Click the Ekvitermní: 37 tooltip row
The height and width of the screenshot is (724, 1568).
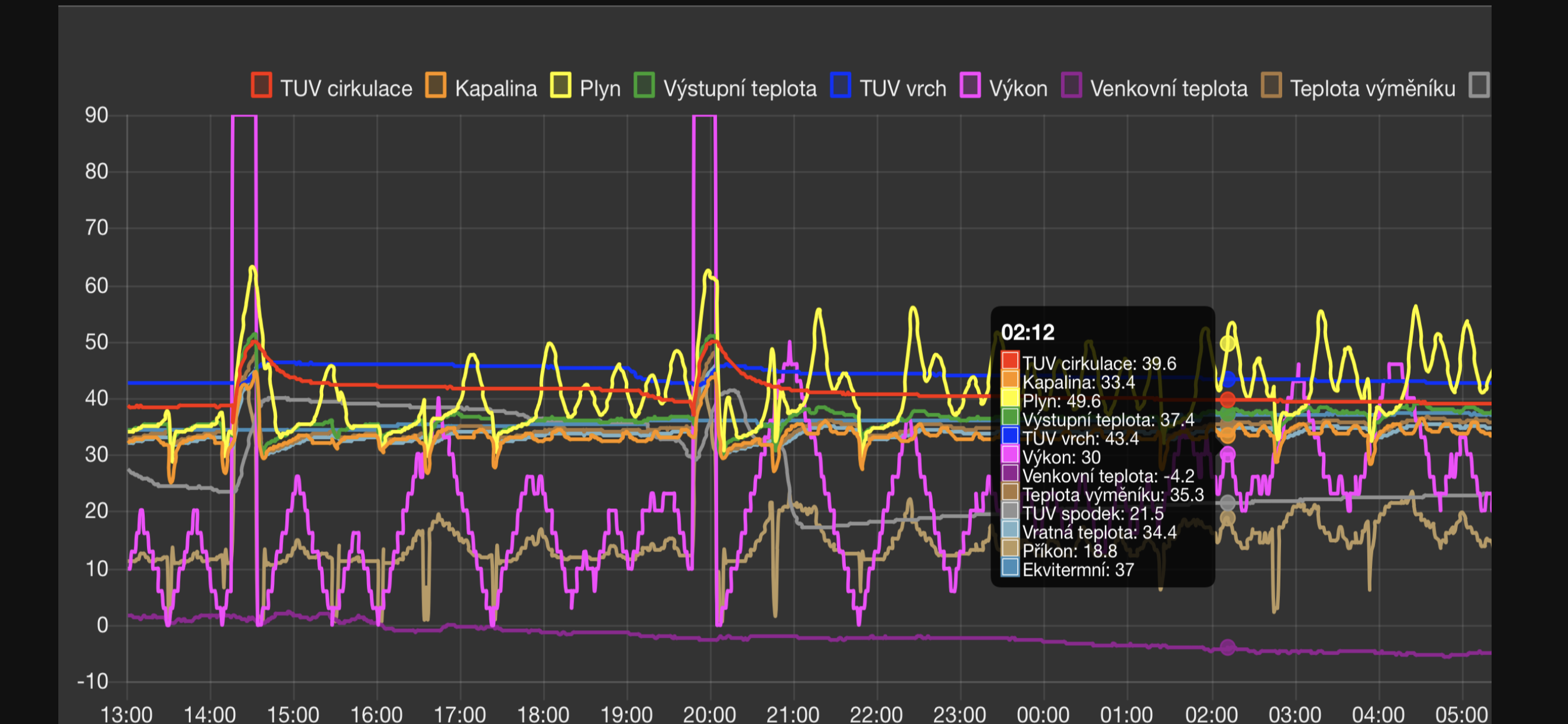tap(1077, 570)
